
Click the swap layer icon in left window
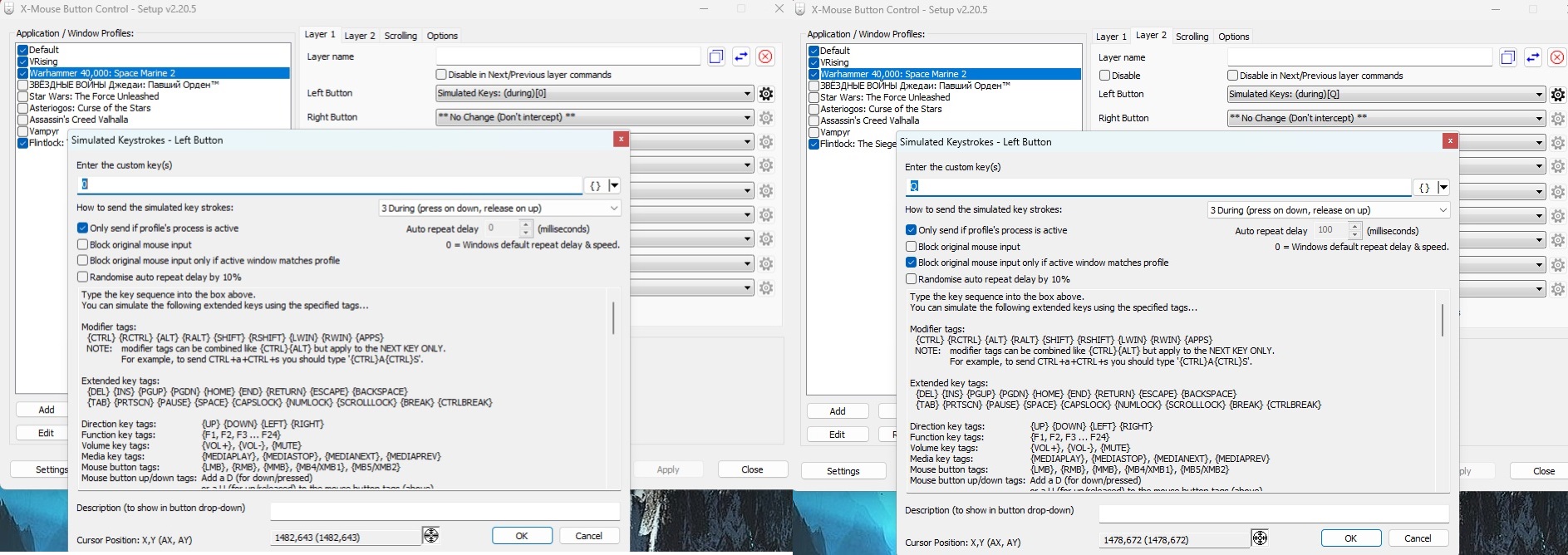tap(741, 56)
